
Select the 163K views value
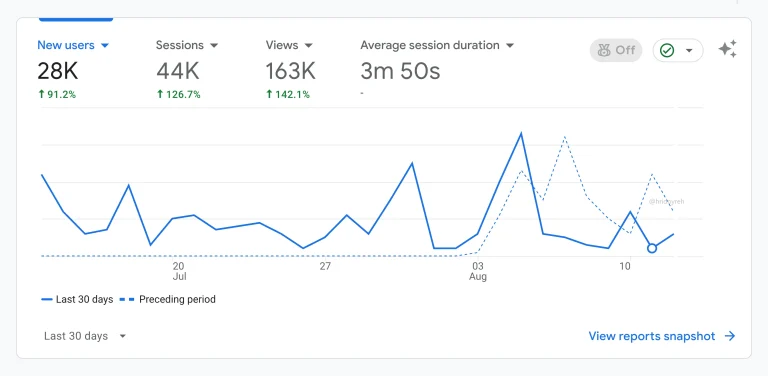[x=290, y=71]
